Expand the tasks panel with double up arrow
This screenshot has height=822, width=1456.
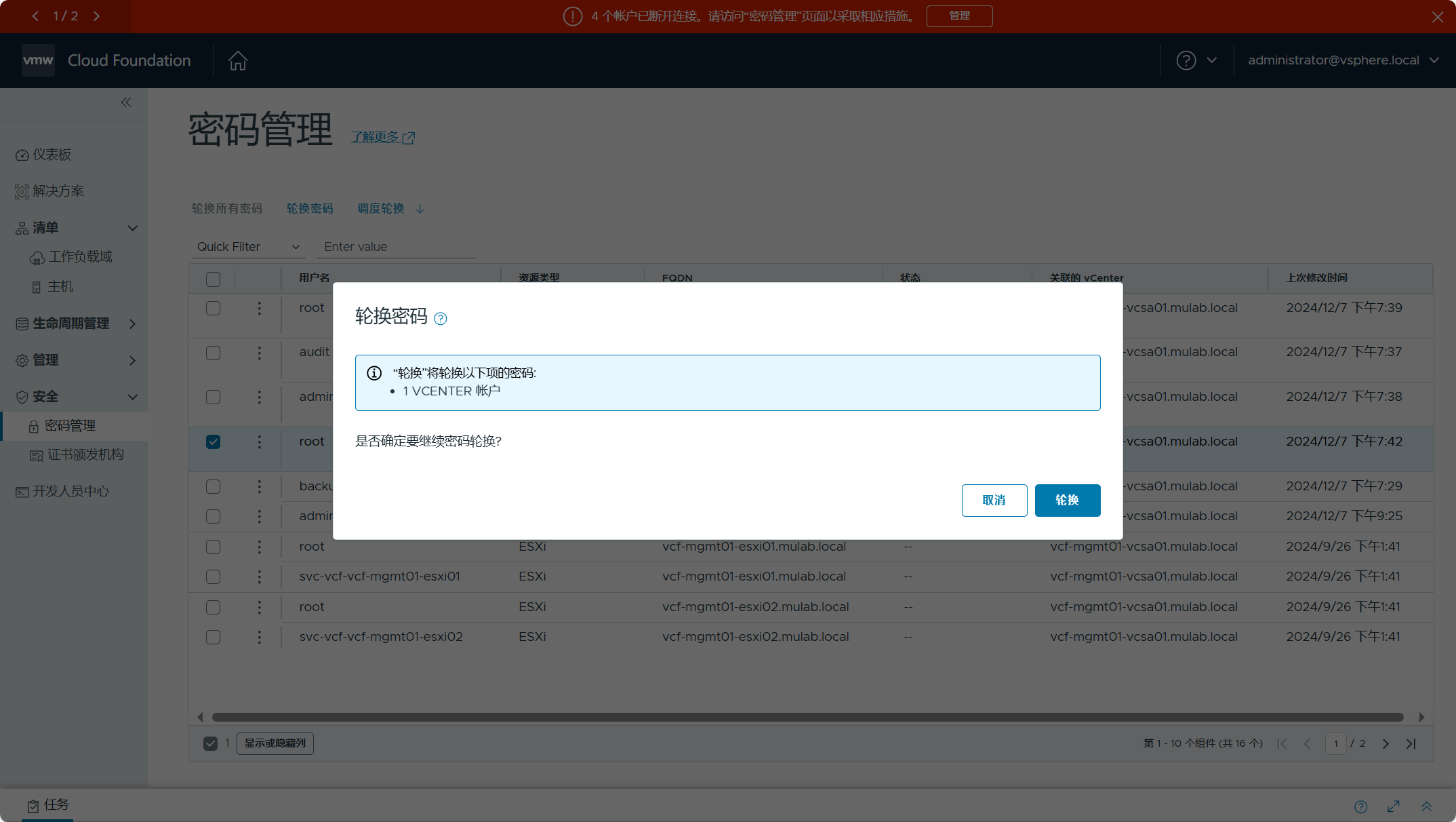[x=1426, y=806]
